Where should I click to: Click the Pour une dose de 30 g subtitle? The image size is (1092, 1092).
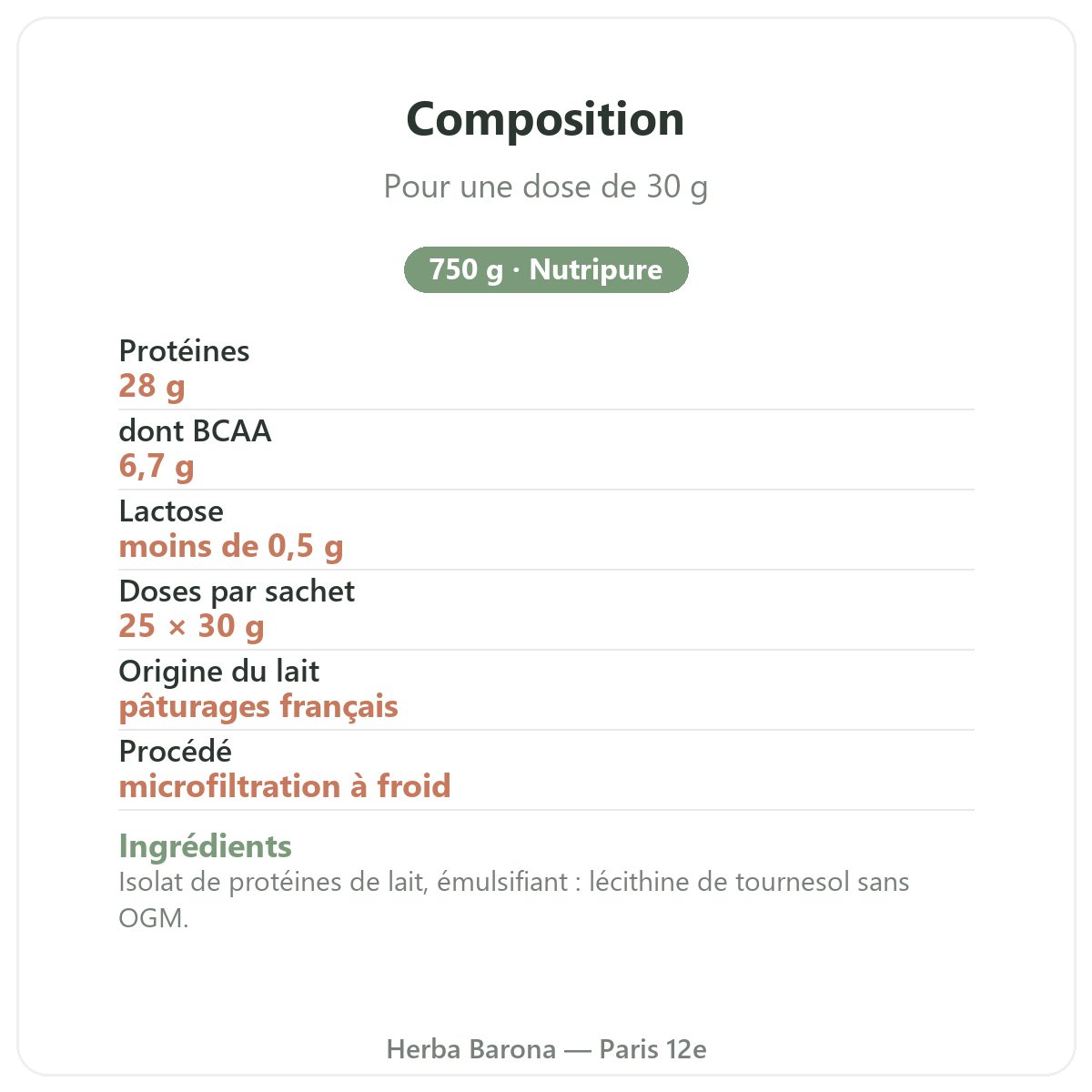tap(546, 187)
